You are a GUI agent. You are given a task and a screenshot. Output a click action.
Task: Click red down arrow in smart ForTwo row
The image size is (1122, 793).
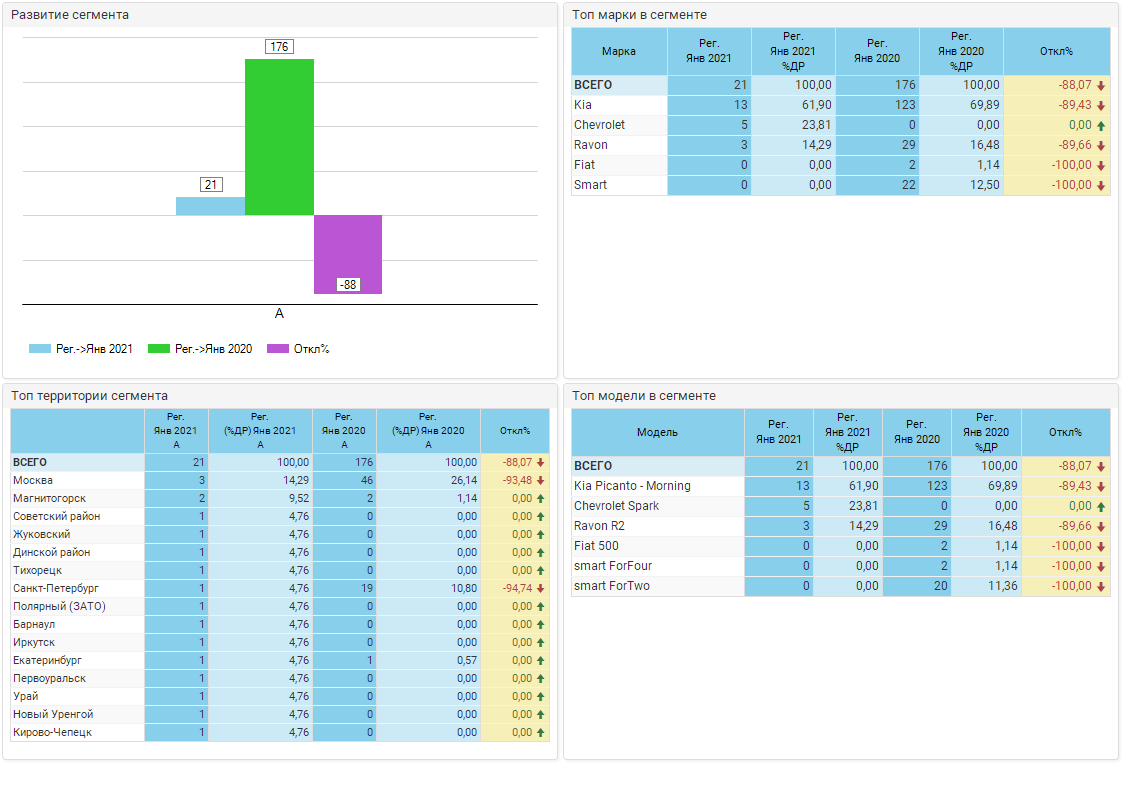click(x=1101, y=586)
